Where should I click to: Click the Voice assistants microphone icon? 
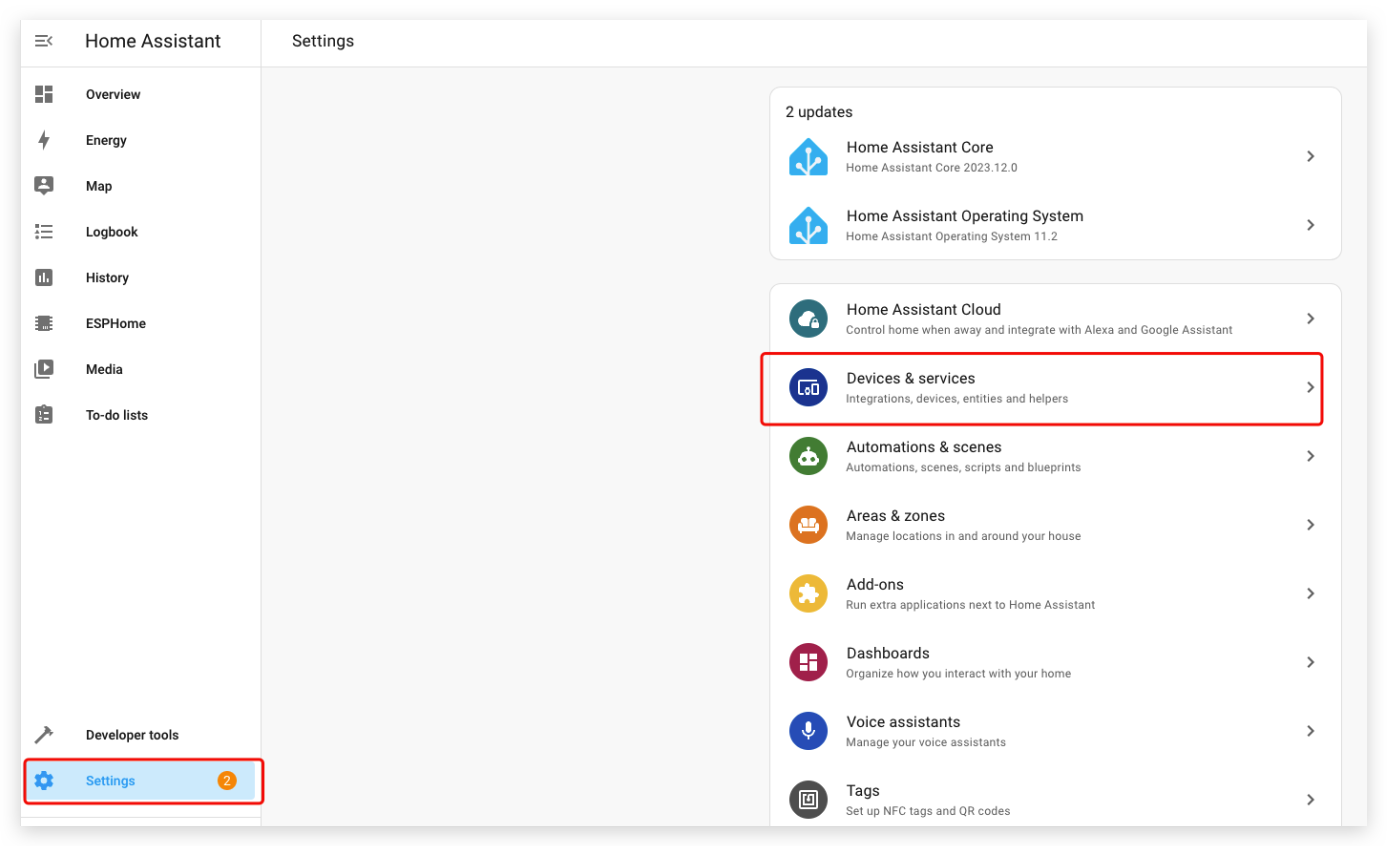[808, 731]
